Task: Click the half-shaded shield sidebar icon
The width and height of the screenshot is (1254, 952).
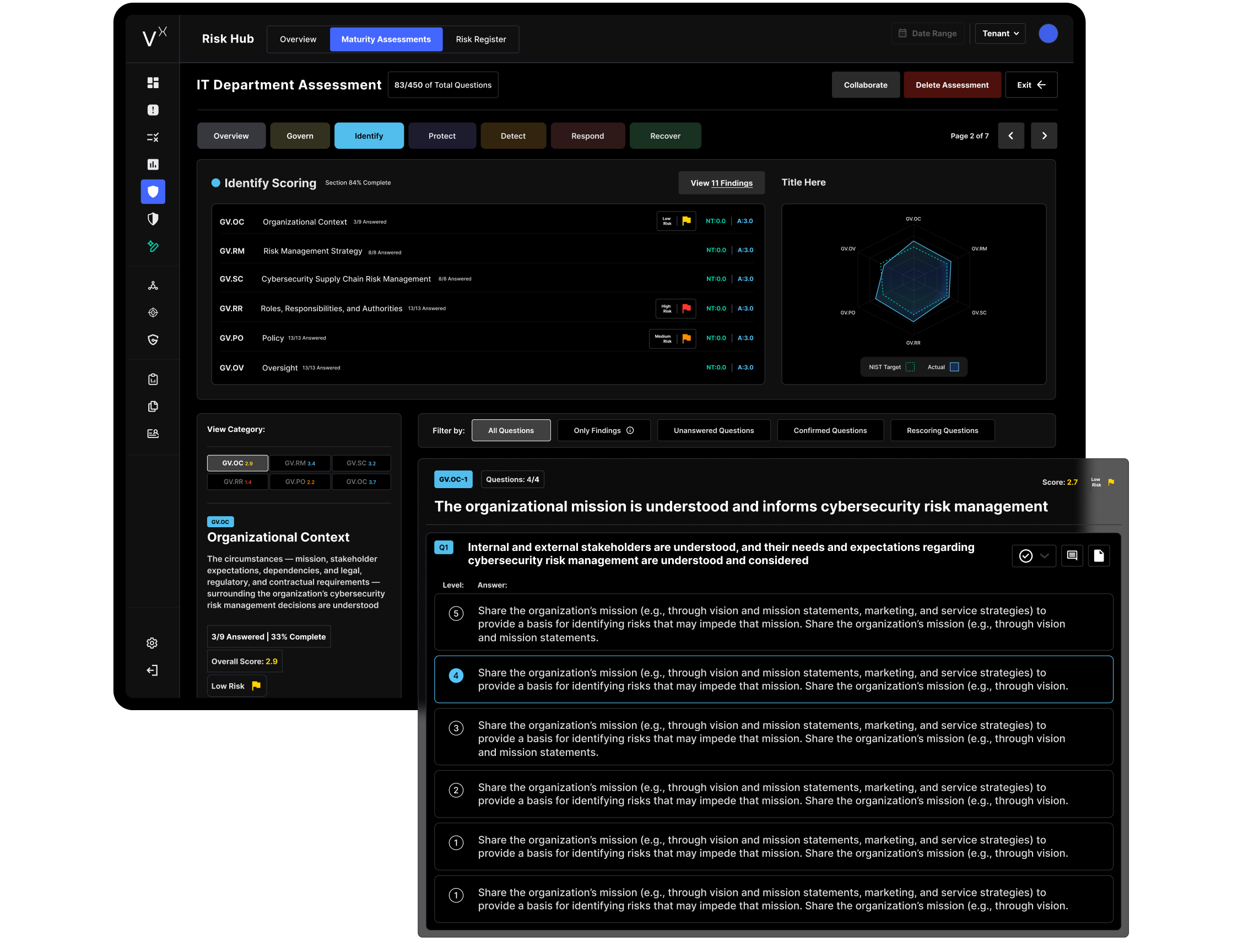Action: coord(153,219)
